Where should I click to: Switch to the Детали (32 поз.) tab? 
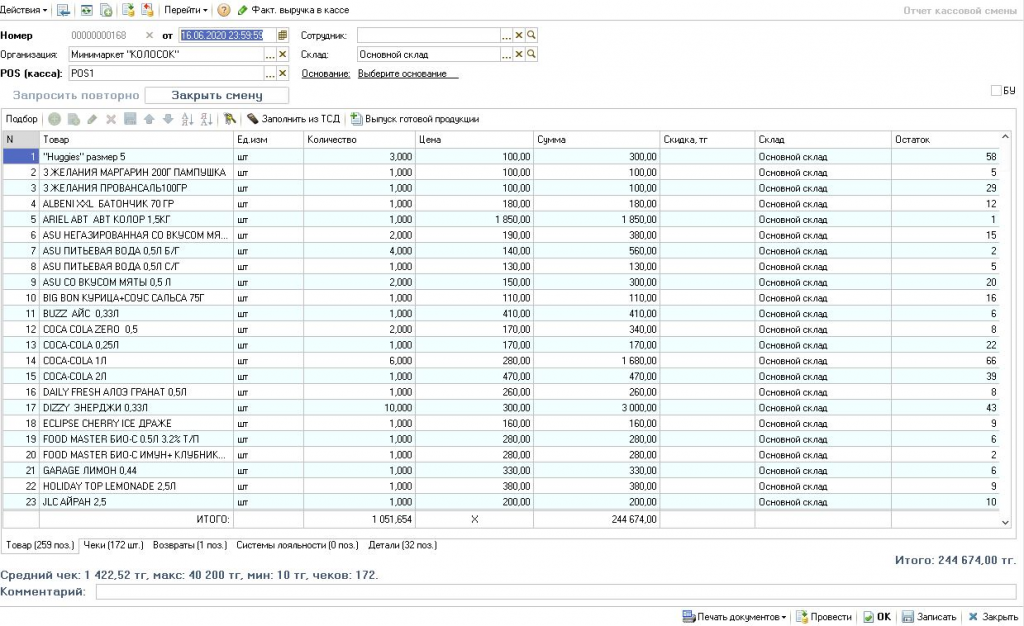[402, 545]
